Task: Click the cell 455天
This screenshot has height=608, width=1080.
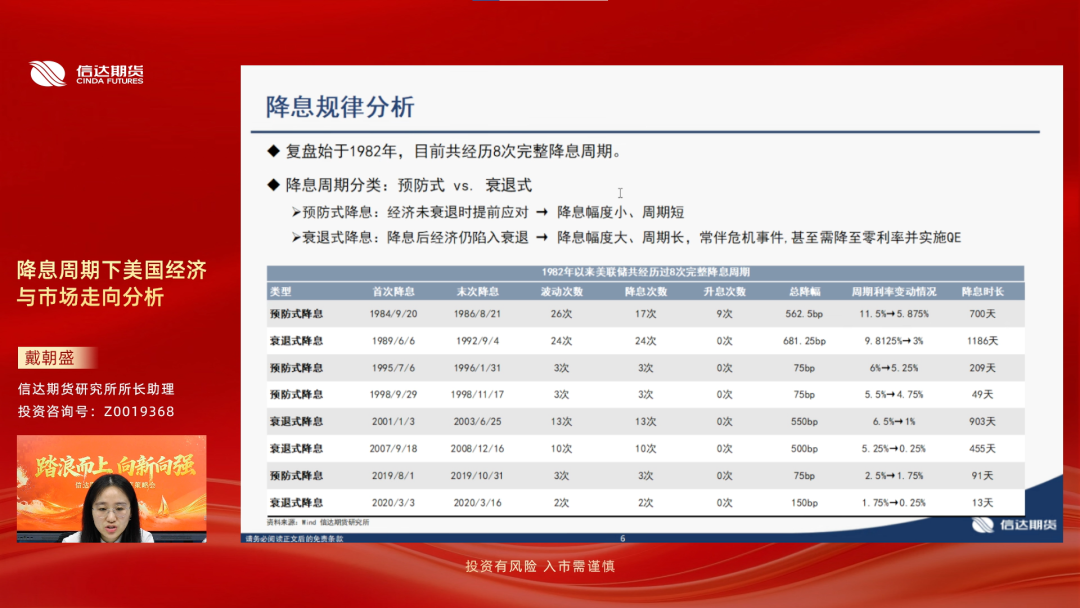Action: coord(982,448)
